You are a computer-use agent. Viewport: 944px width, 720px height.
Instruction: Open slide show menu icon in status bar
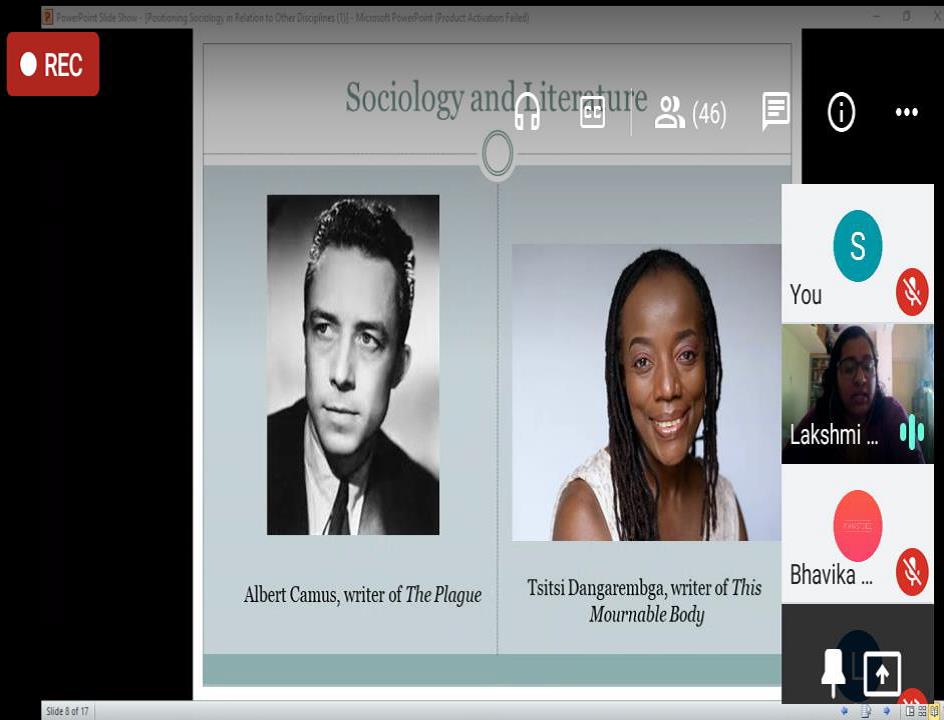(x=866, y=711)
